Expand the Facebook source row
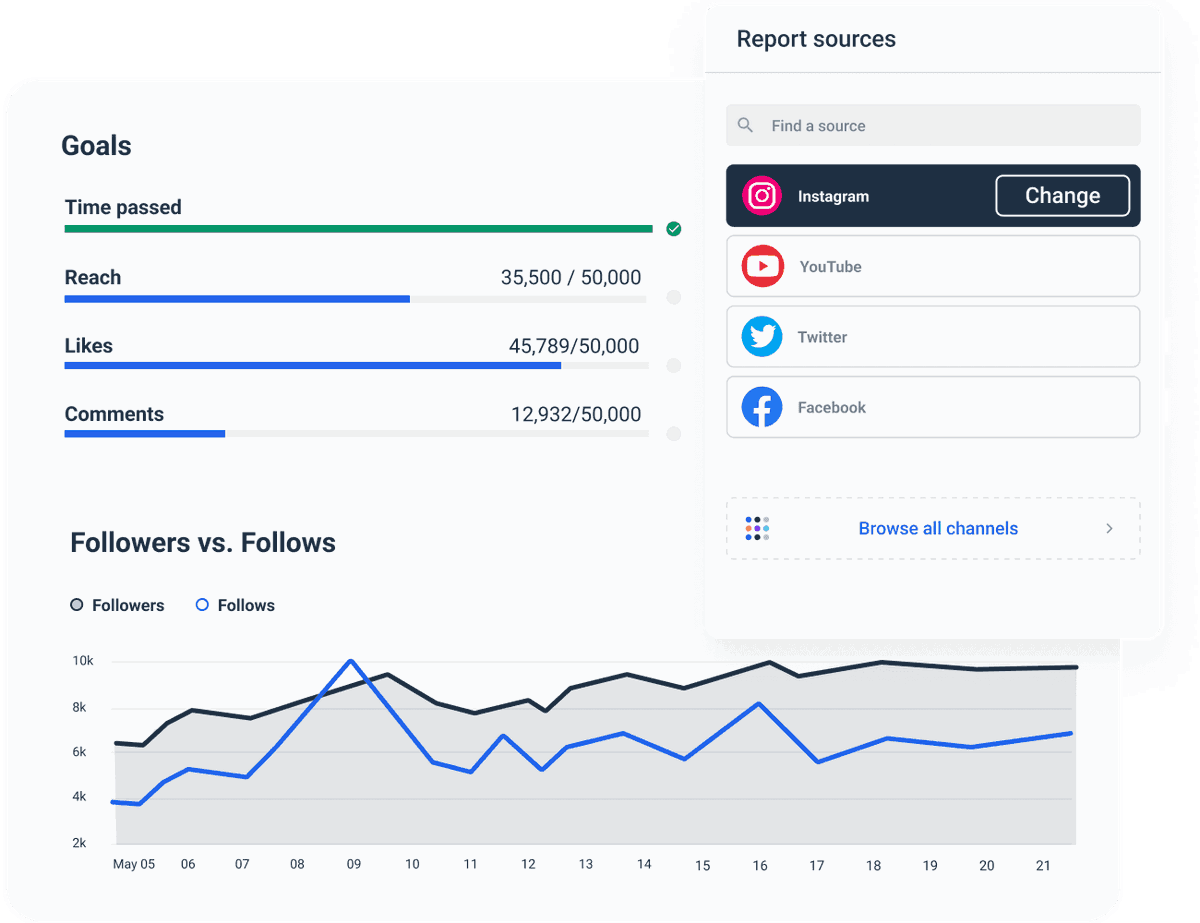This screenshot has width=1200, height=923. click(933, 407)
